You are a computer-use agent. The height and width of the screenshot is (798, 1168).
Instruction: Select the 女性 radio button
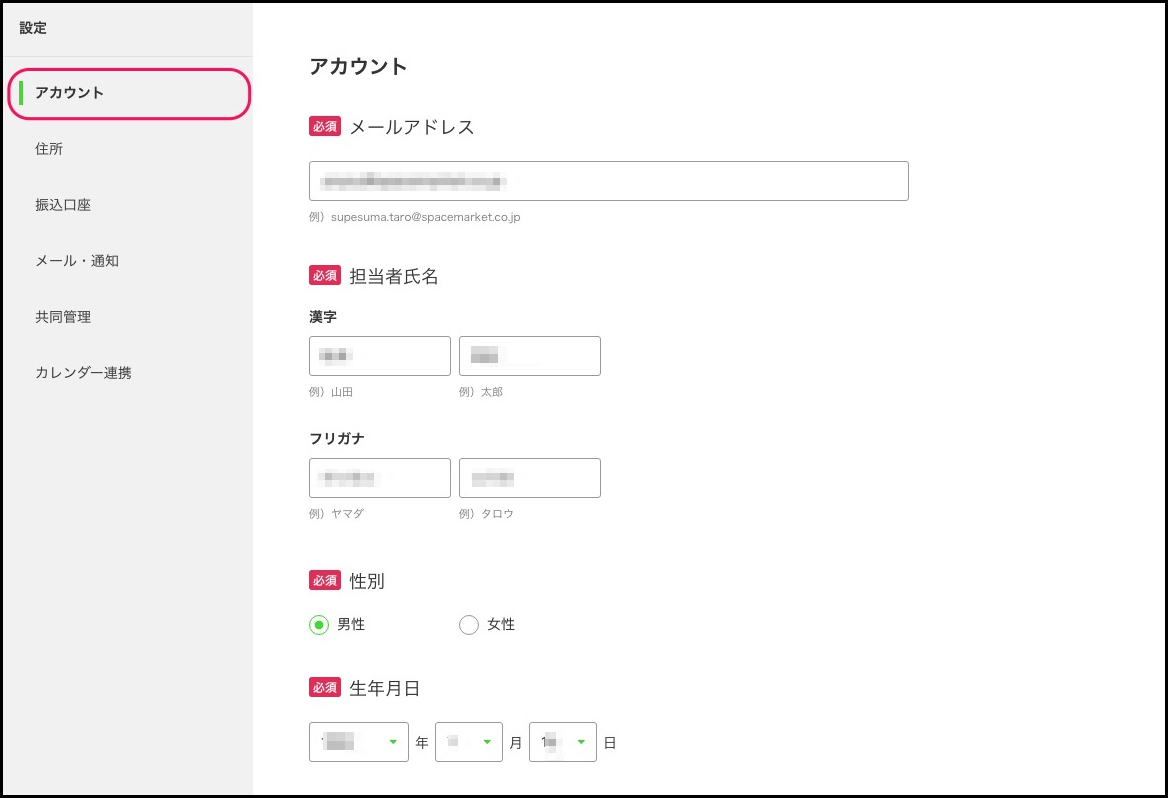click(x=469, y=625)
